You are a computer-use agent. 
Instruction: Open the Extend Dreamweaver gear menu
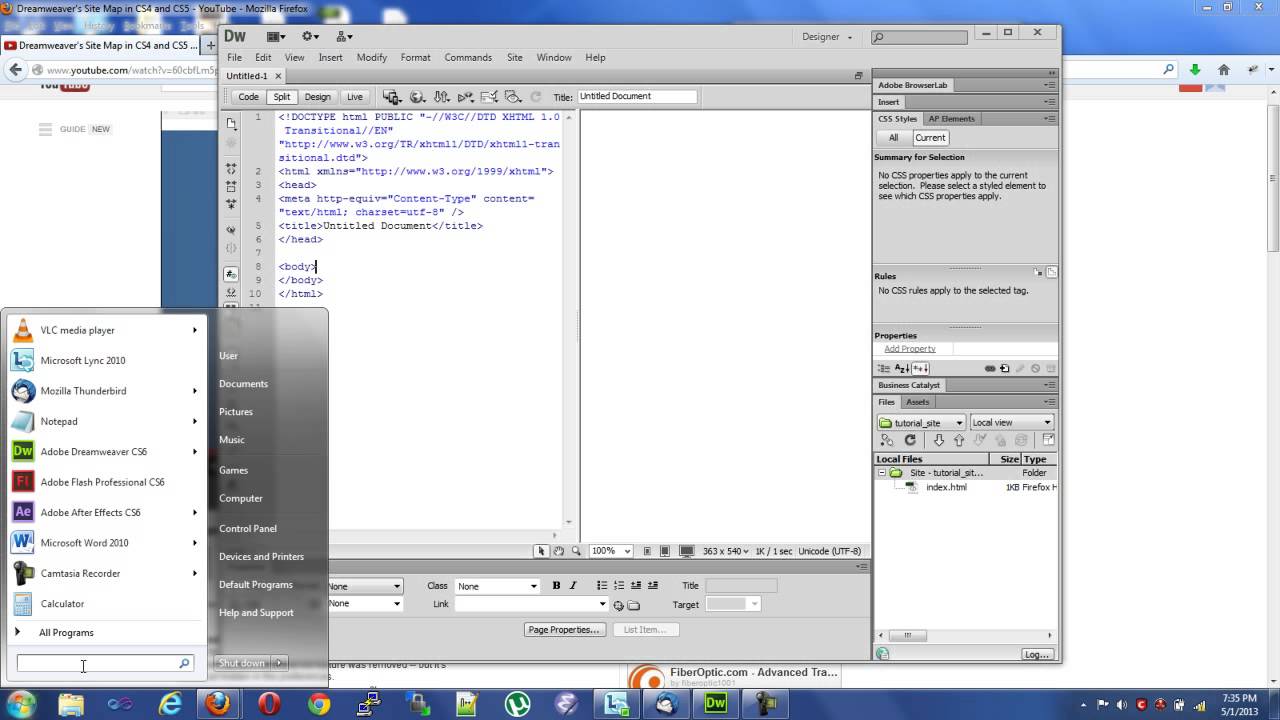pyautogui.click(x=310, y=36)
